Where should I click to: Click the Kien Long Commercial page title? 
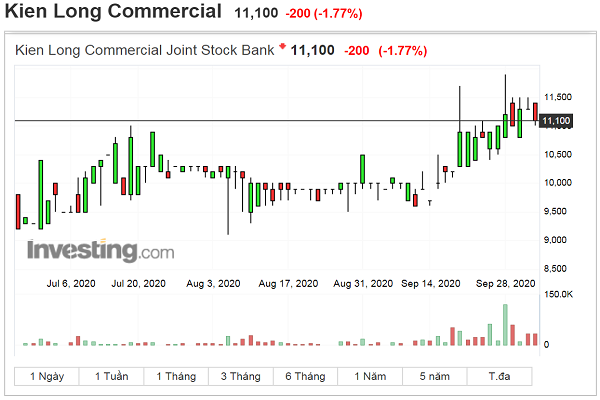point(113,11)
